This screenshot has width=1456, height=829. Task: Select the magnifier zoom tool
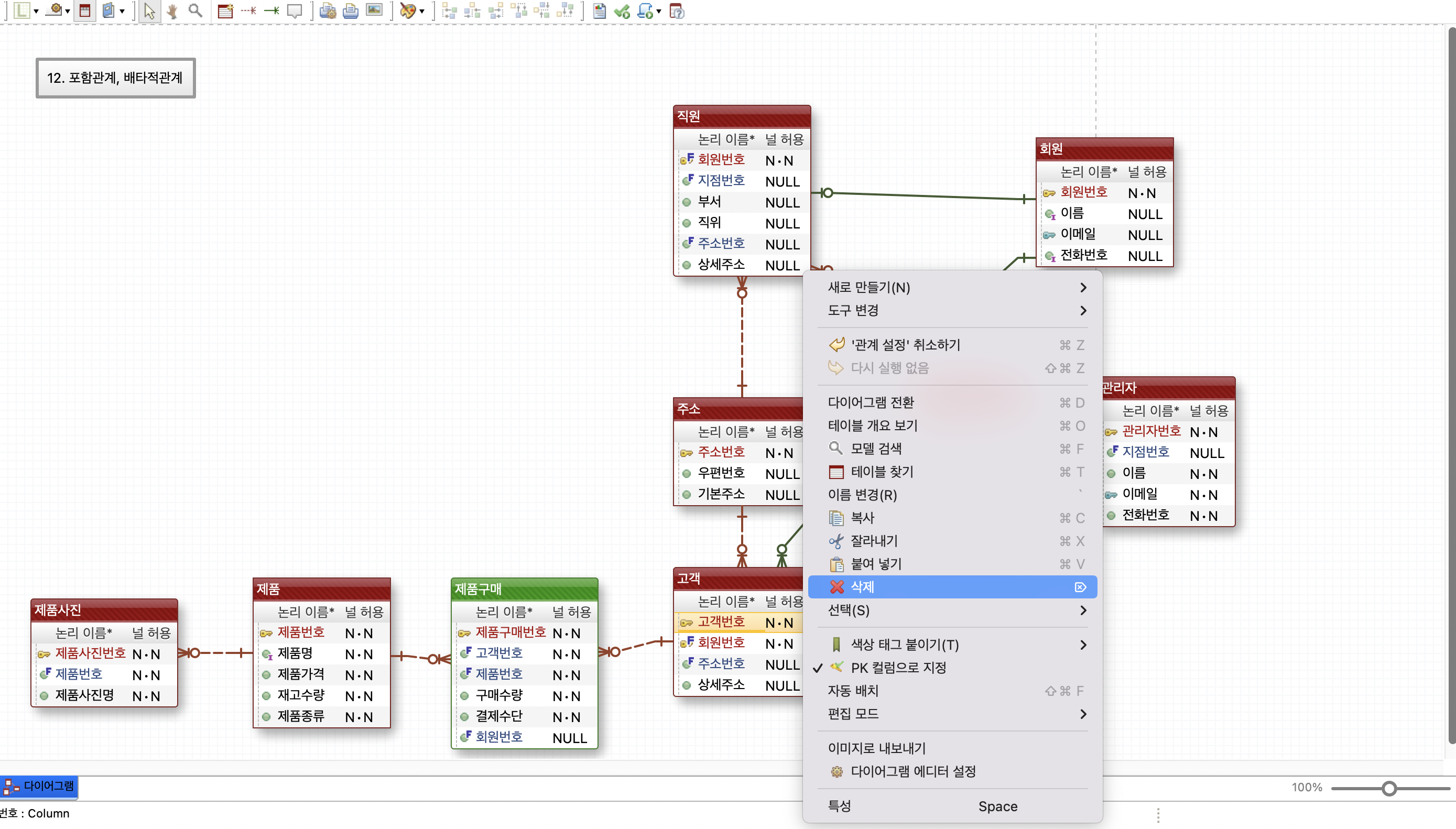(x=195, y=10)
